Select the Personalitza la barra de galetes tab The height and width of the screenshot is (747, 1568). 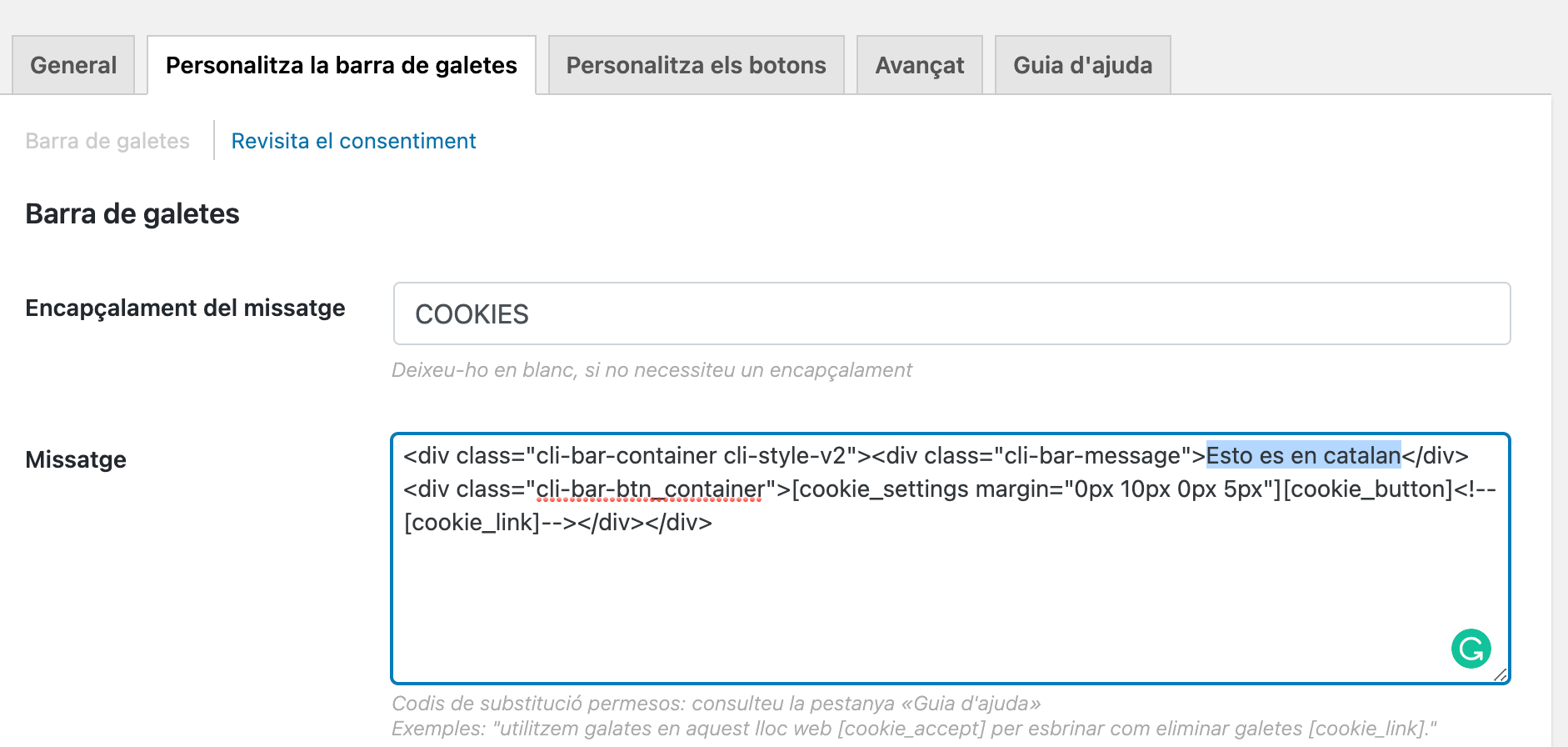coord(342,65)
